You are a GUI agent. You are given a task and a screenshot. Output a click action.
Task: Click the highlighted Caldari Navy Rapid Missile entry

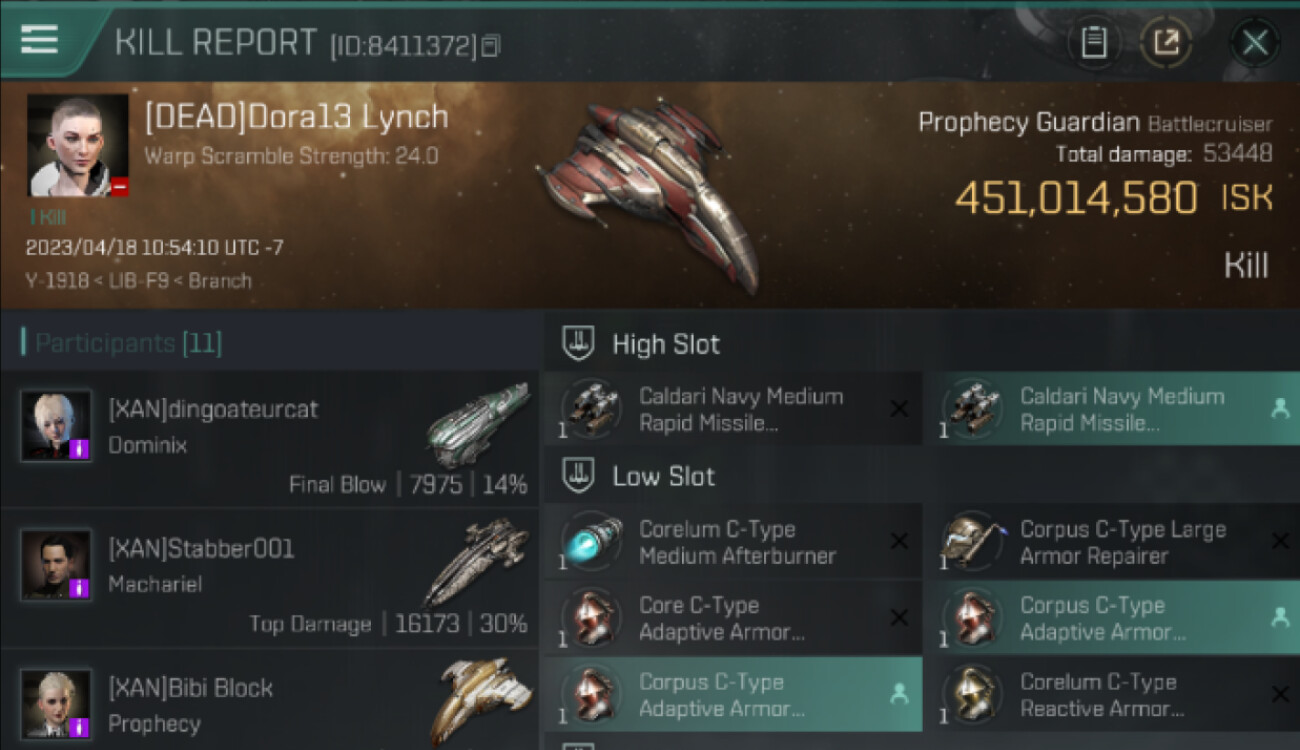[x=1118, y=409]
